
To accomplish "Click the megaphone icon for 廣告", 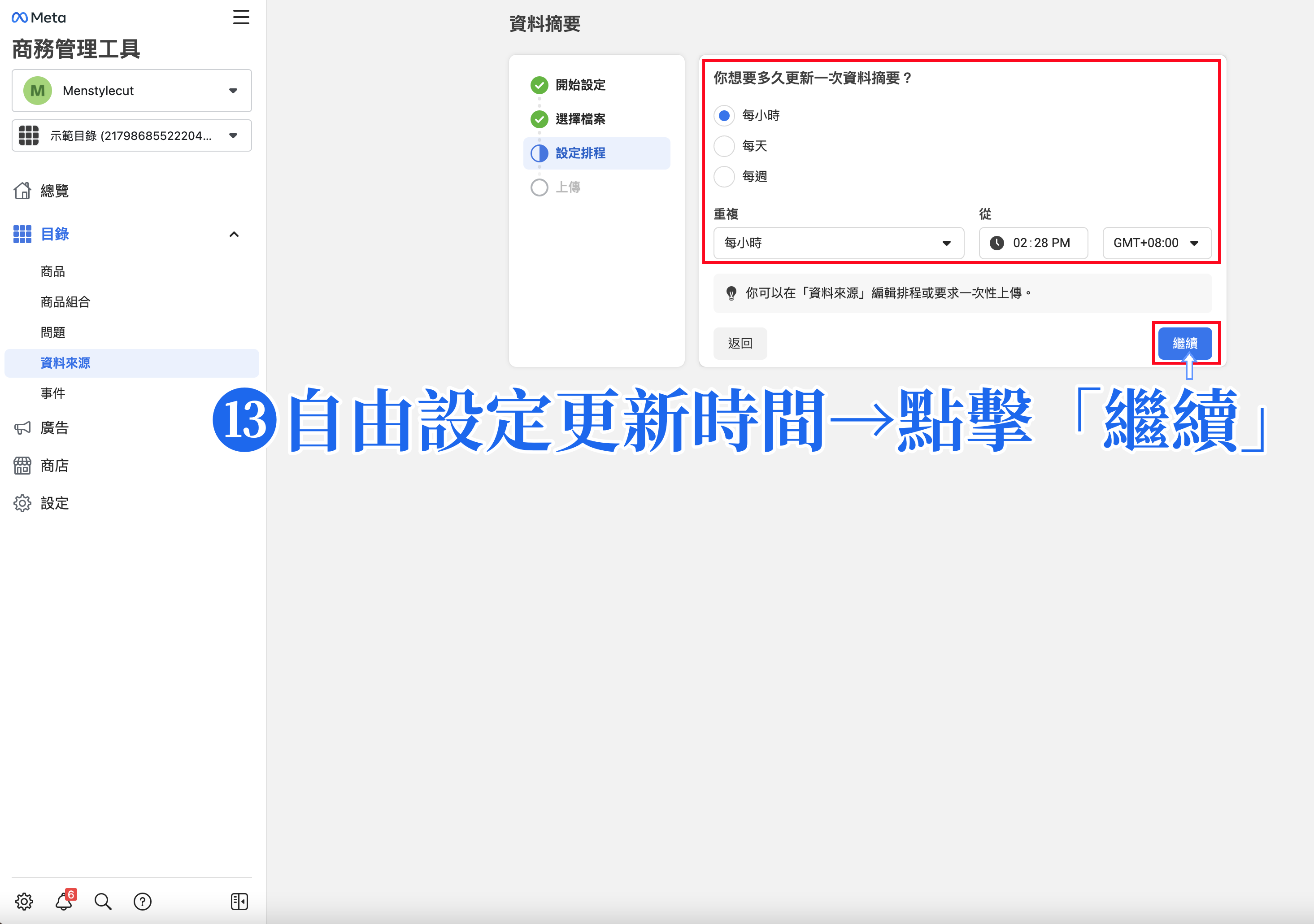I will 22,427.
